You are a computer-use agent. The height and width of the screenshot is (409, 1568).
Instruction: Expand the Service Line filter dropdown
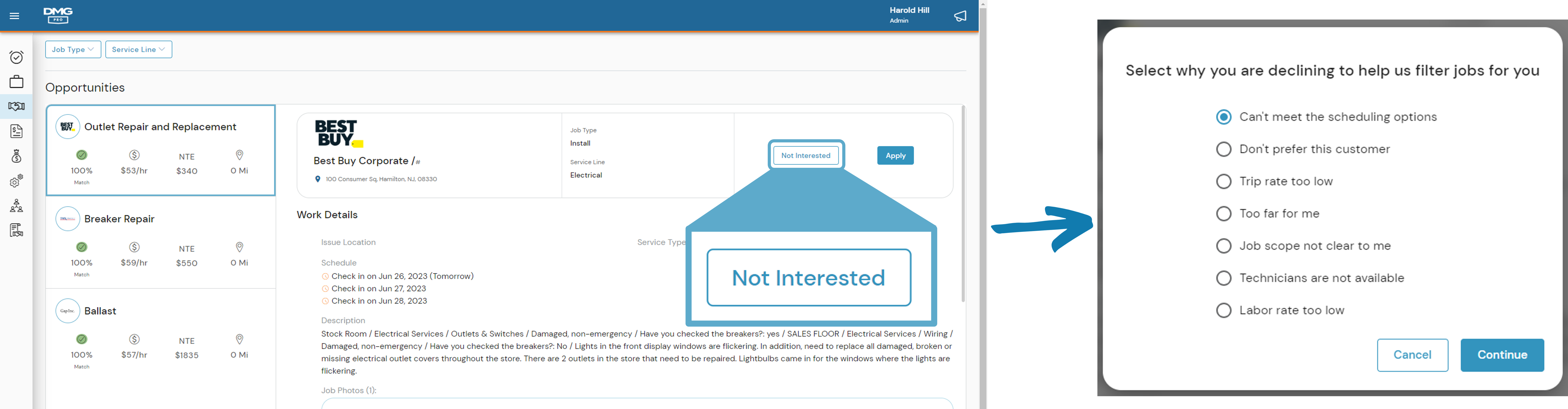(139, 49)
